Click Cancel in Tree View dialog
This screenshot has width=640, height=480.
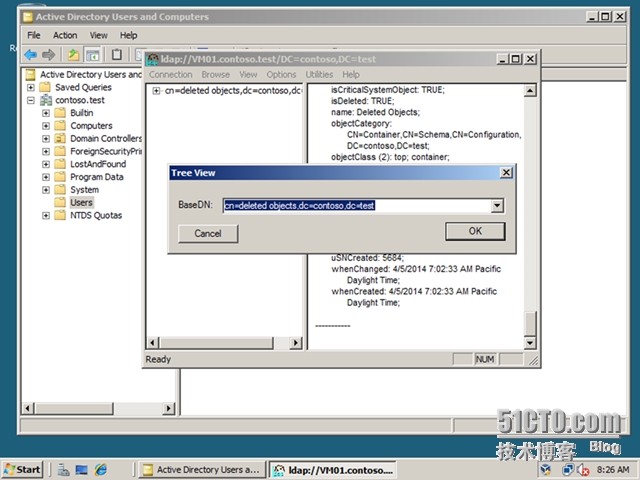[x=208, y=233]
